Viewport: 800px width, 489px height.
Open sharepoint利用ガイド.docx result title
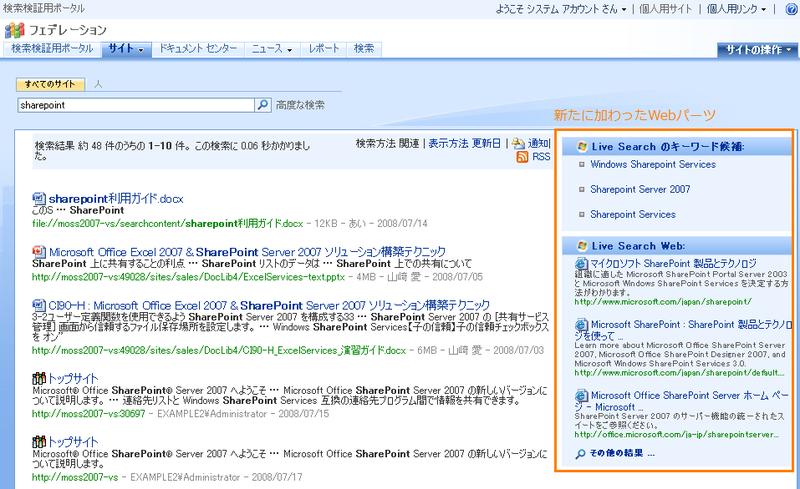[116, 199]
